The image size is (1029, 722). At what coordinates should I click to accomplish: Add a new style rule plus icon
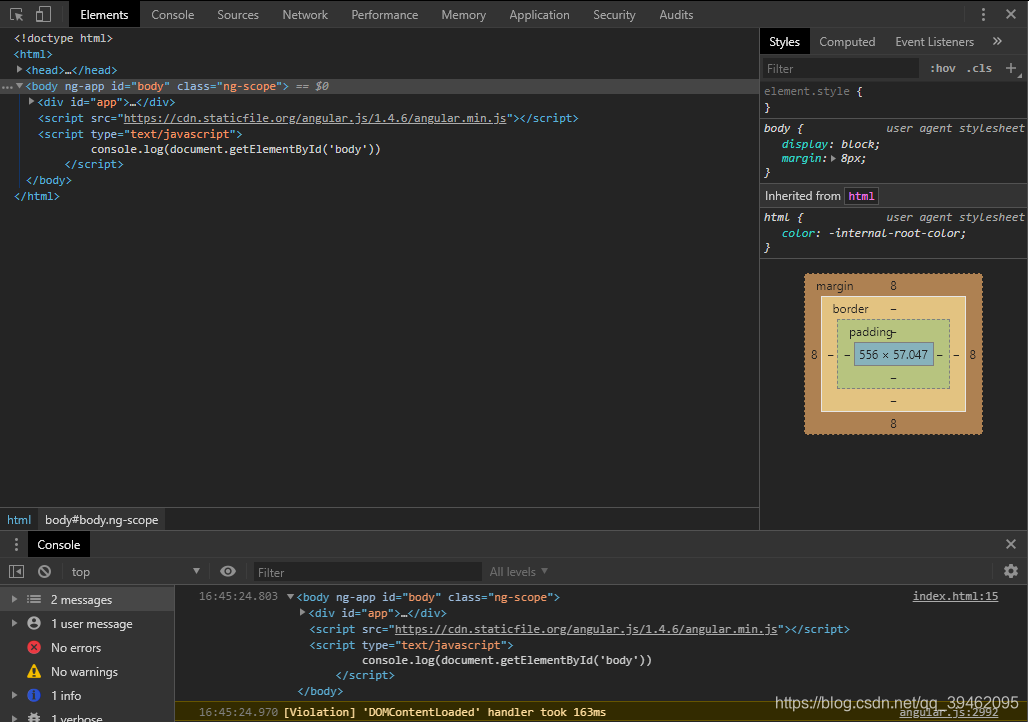tap(1011, 68)
